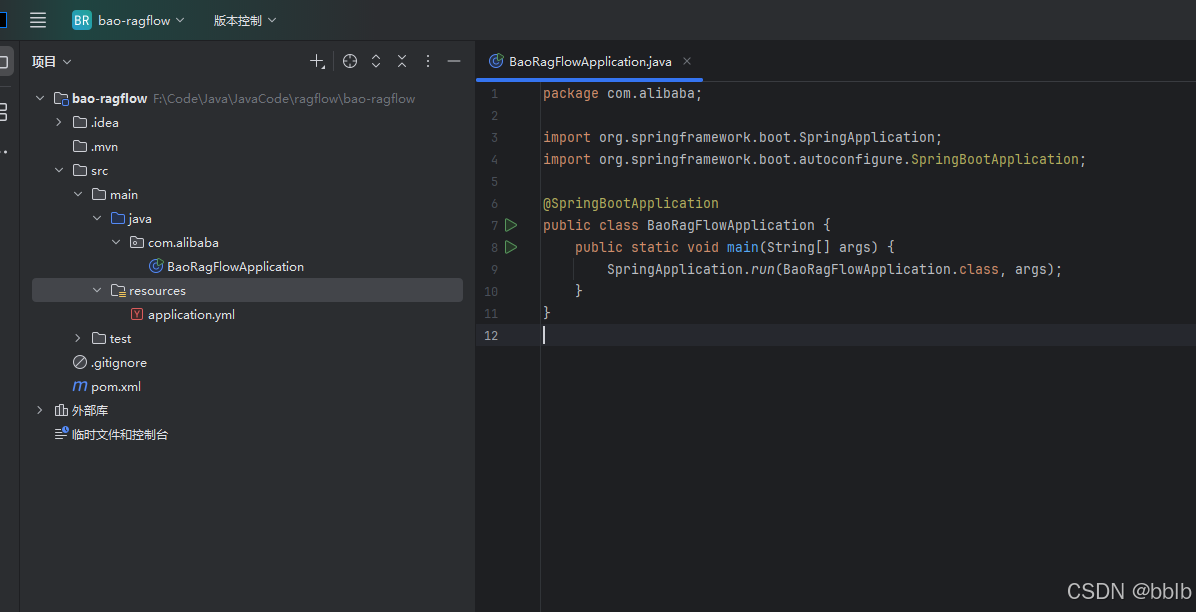Toggle the project tool window sidebar icon
The height and width of the screenshot is (612, 1196).
[x=5, y=62]
